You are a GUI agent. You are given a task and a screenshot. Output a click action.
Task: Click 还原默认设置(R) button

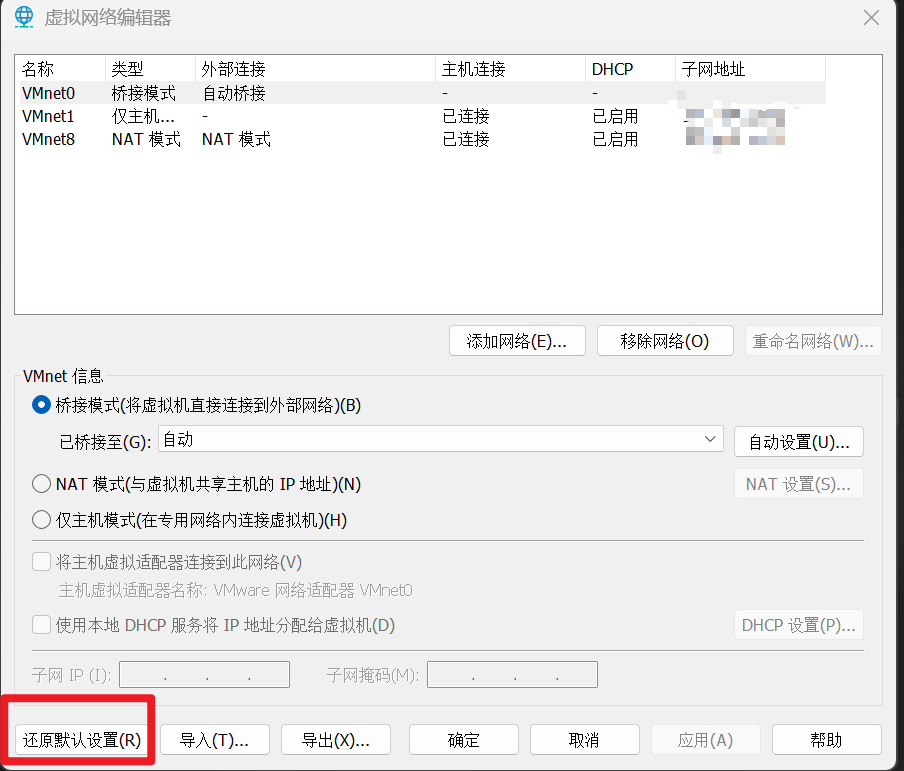[82, 740]
